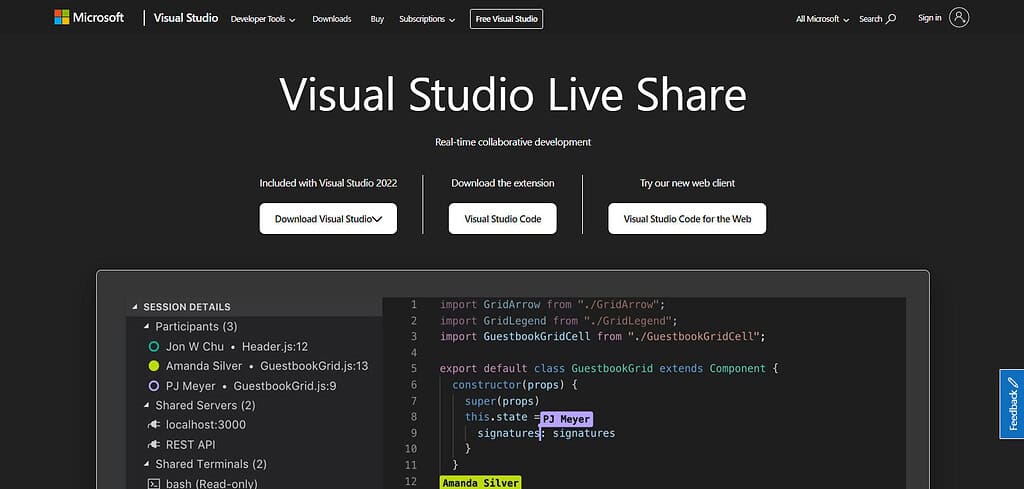Click the PJ Meyer cursor label
This screenshot has height=489, width=1024.
(567, 419)
